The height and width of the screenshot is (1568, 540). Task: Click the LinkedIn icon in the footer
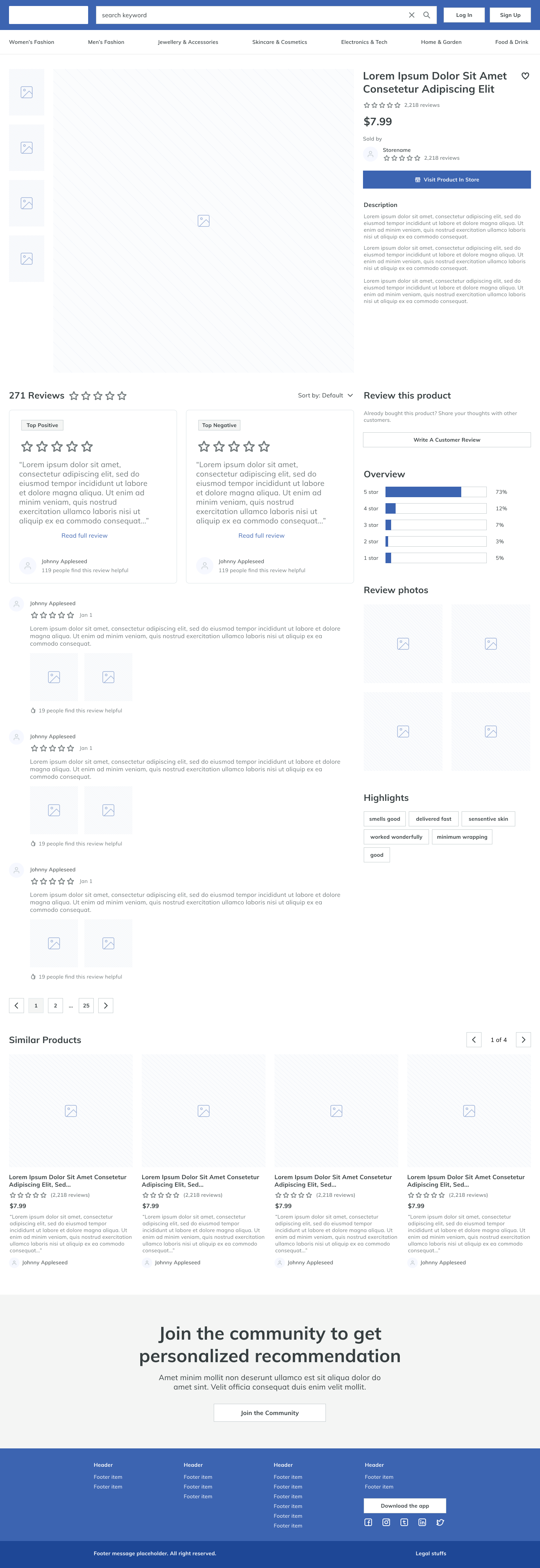[422, 1522]
